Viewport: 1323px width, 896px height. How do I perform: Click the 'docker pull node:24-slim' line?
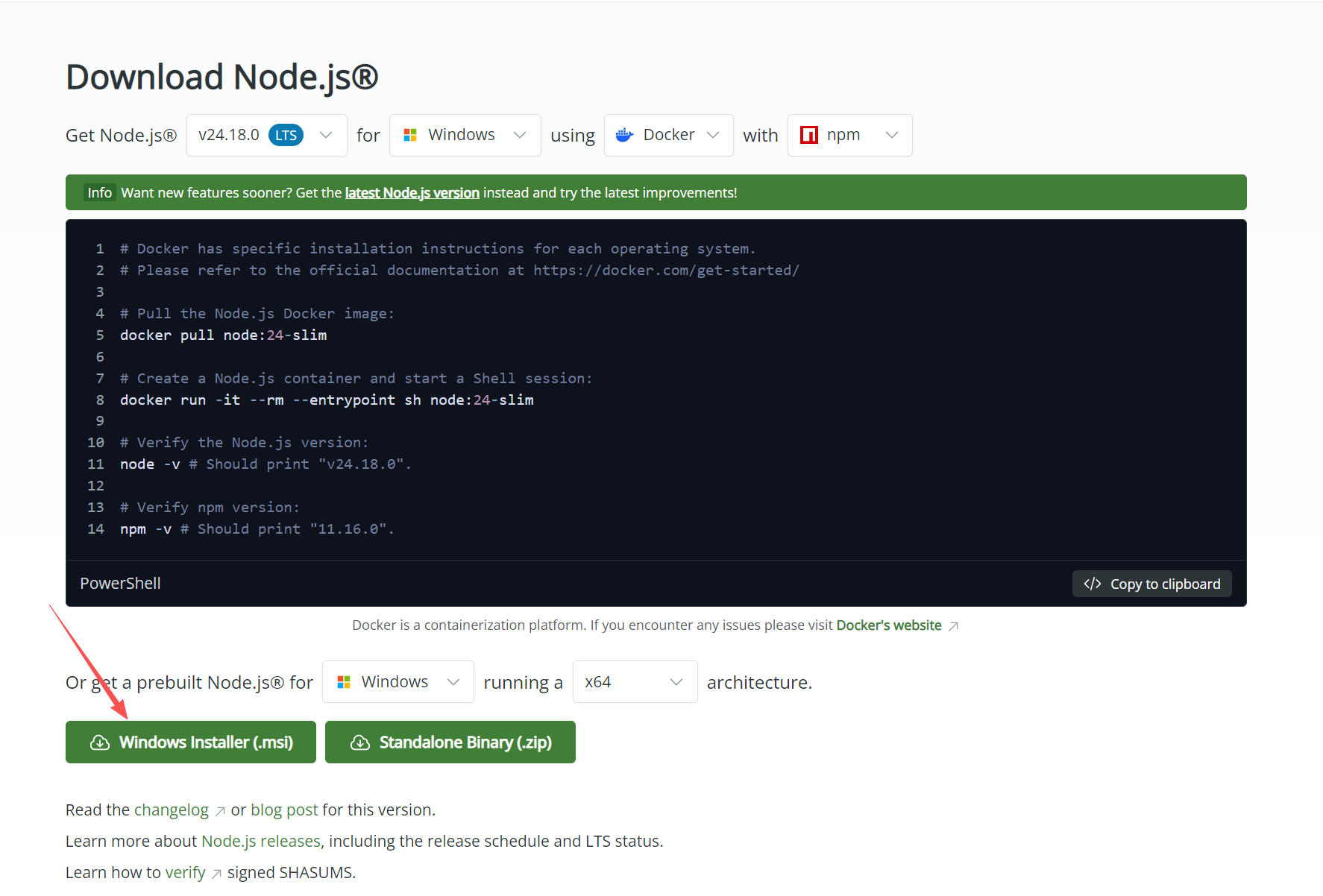(223, 335)
